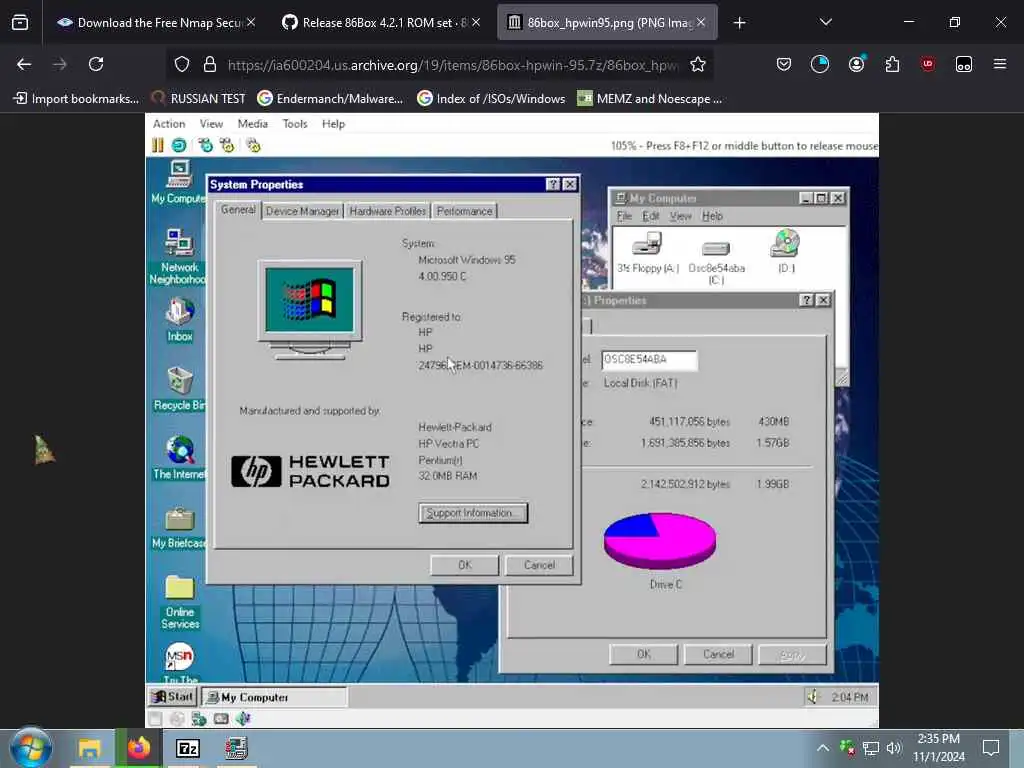Click the Firefox address bar URL

[453, 65]
